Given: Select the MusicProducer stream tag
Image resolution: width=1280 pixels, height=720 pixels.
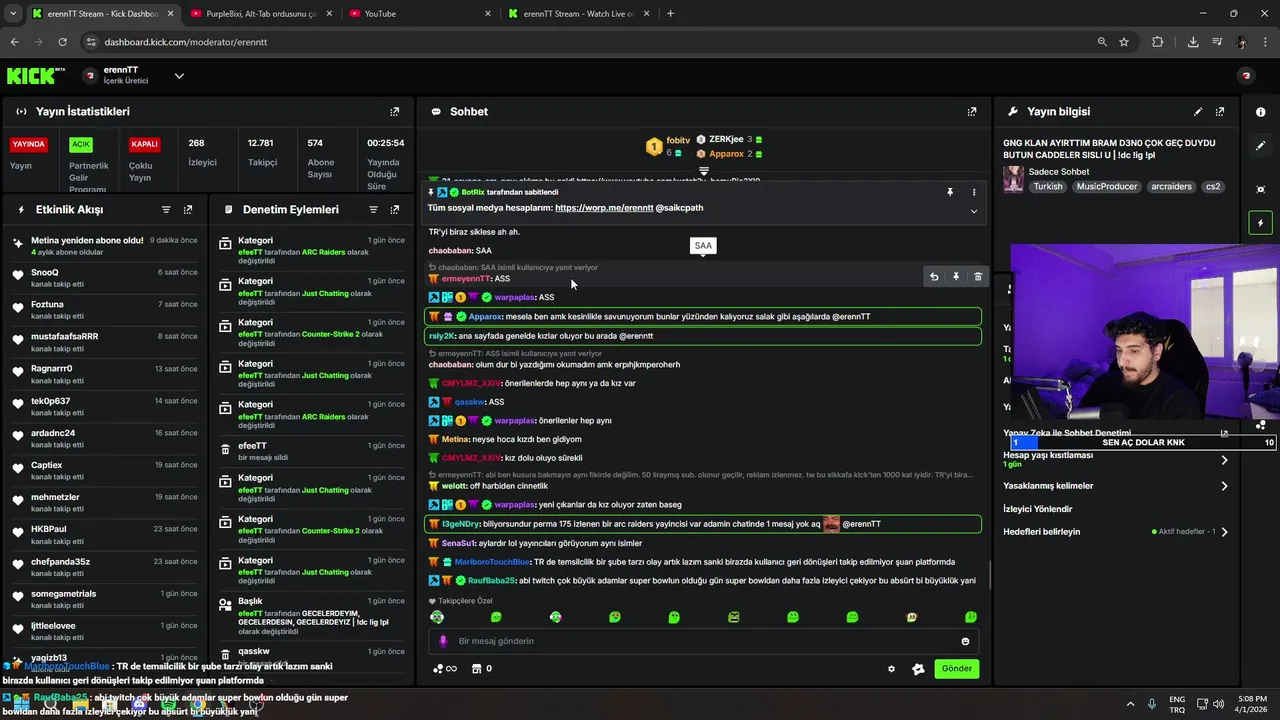Looking at the screenshot, I should coord(1107,187).
